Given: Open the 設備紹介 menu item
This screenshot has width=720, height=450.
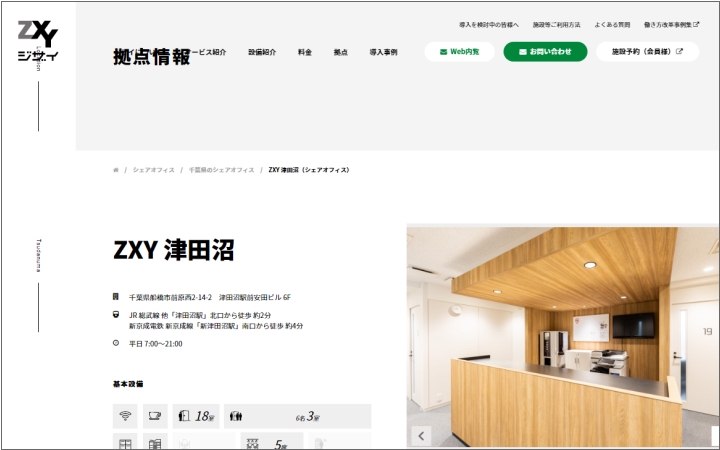Looking at the screenshot, I should pyautogui.click(x=262, y=52).
